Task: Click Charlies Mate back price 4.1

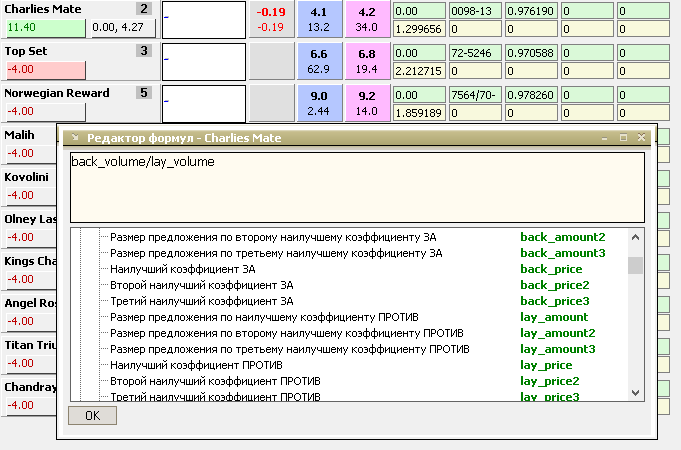Action: [x=319, y=20]
